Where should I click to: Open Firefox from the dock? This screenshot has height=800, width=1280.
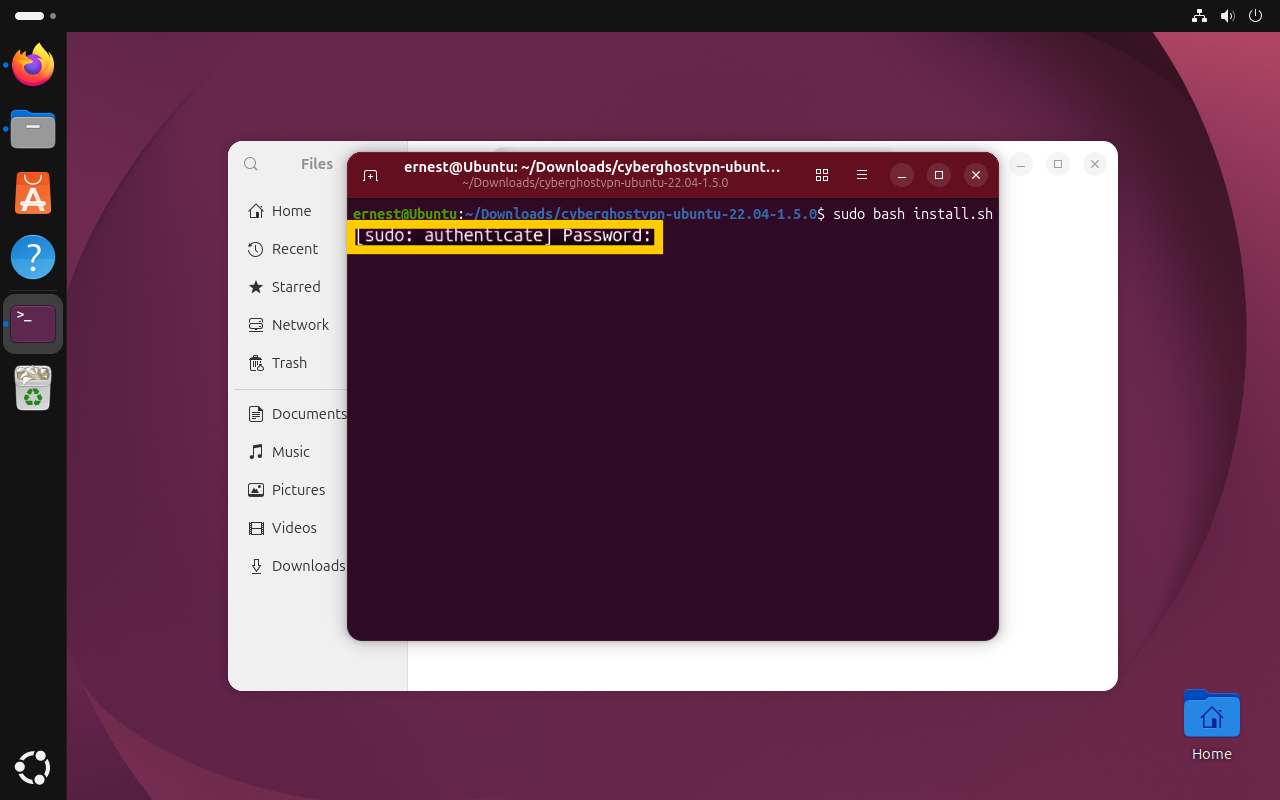(x=33, y=65)
